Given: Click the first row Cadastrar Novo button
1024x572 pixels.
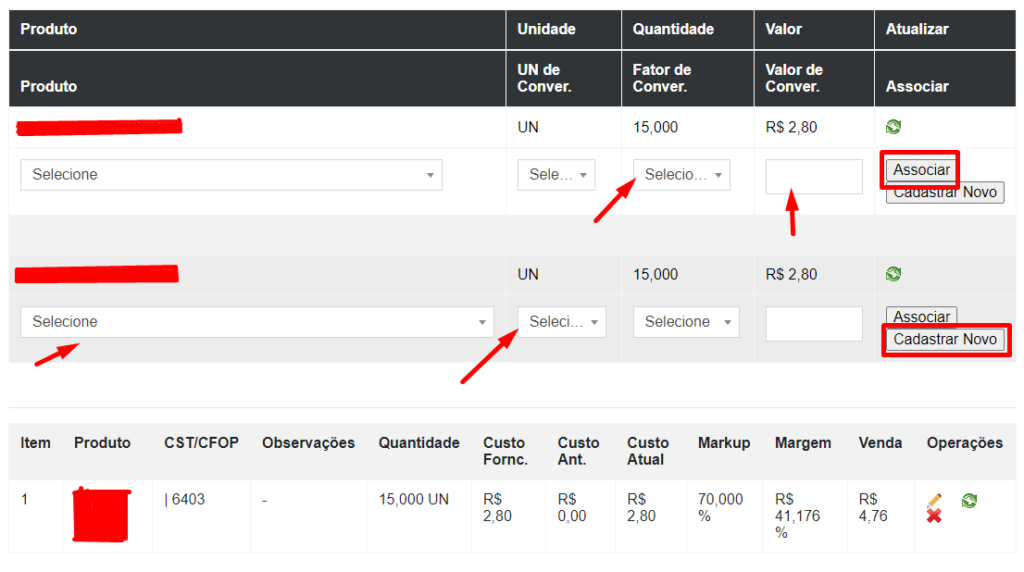Looking at the screenshot, I should [945, 193].
